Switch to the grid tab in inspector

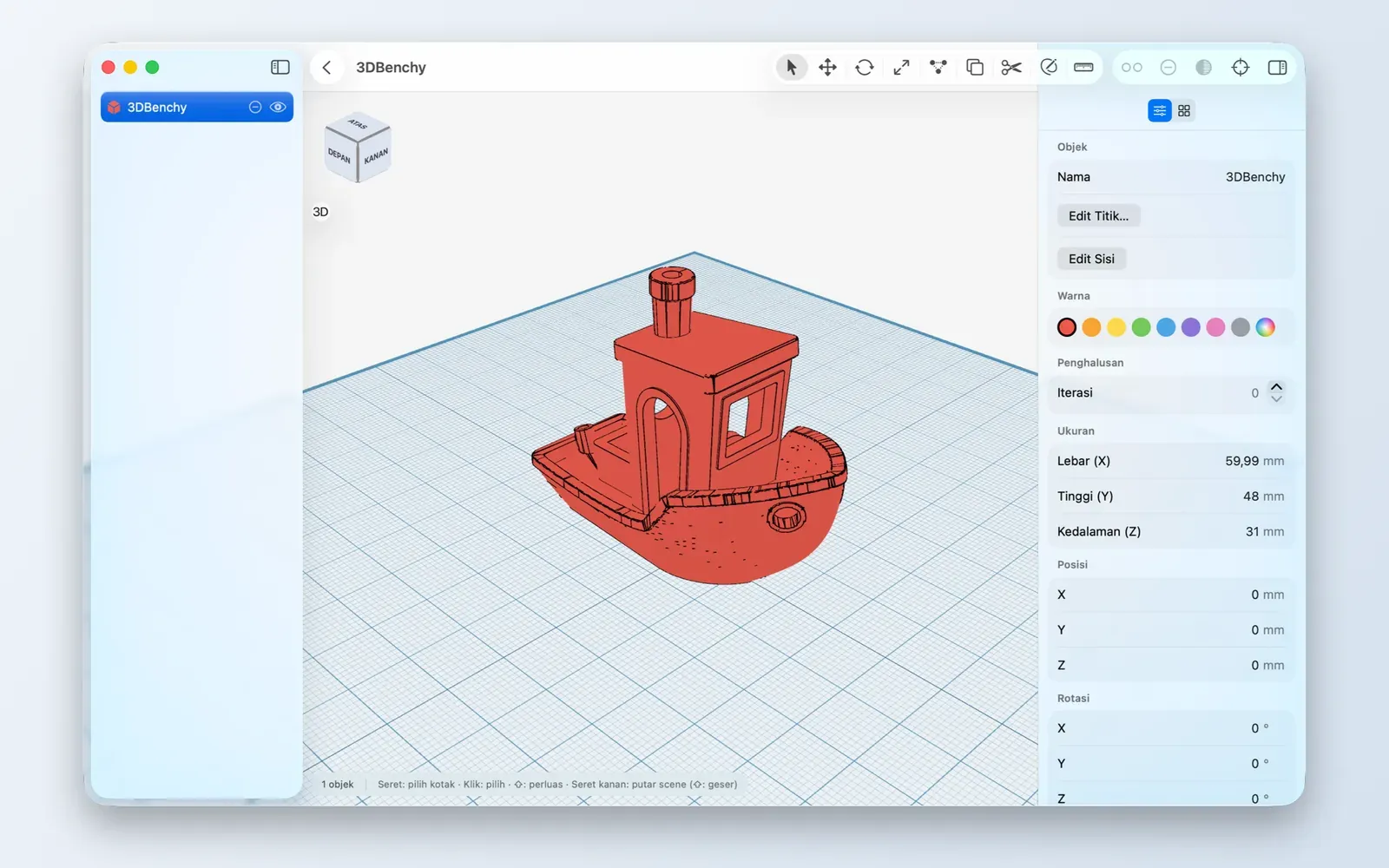click(1184, 110)
